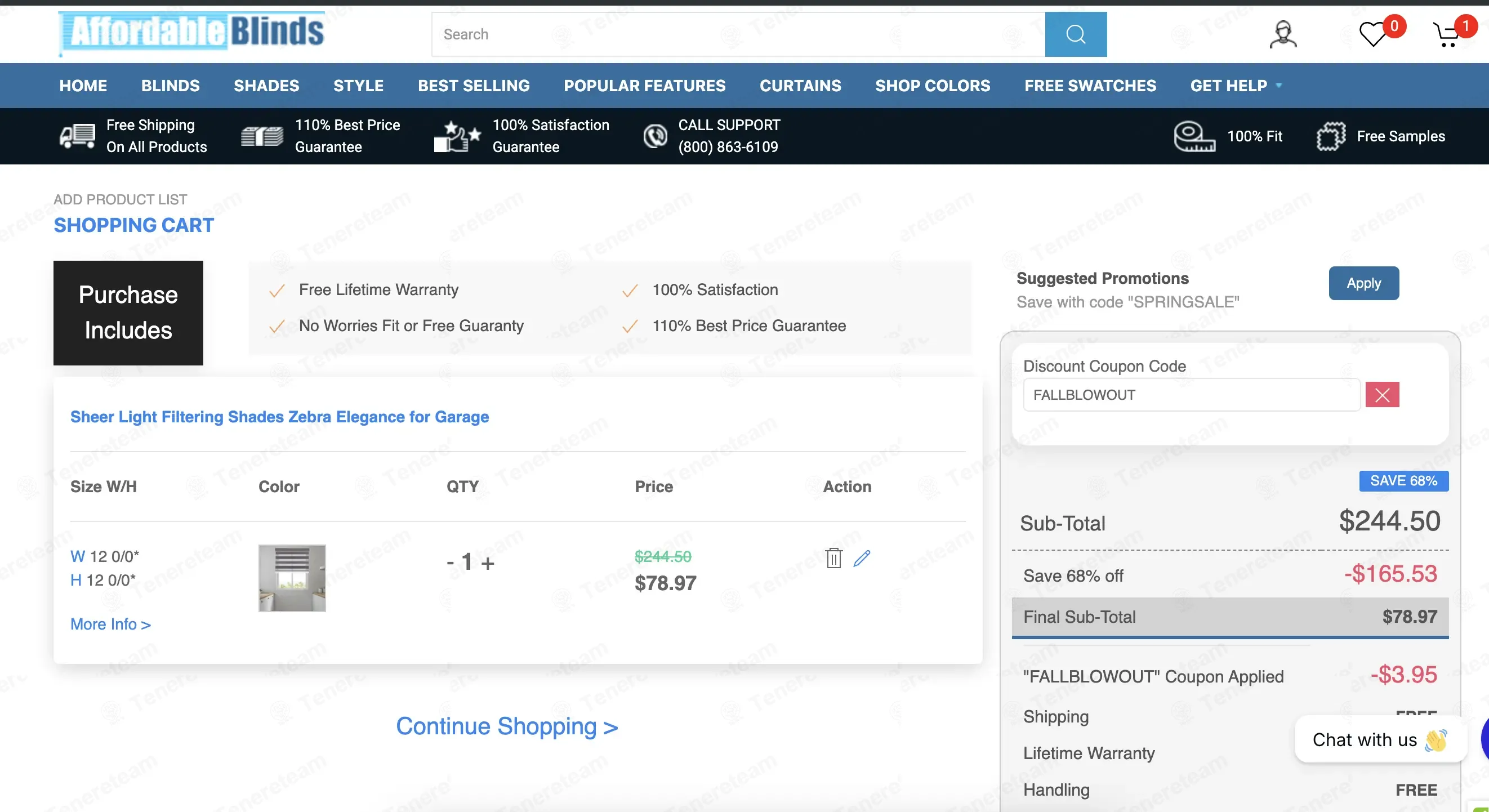Image resolution: width=1489 pixels, height=812 pixels.
Task: Apply the SPRINGSALE promotion
Action: click(x=1363, y=283)
